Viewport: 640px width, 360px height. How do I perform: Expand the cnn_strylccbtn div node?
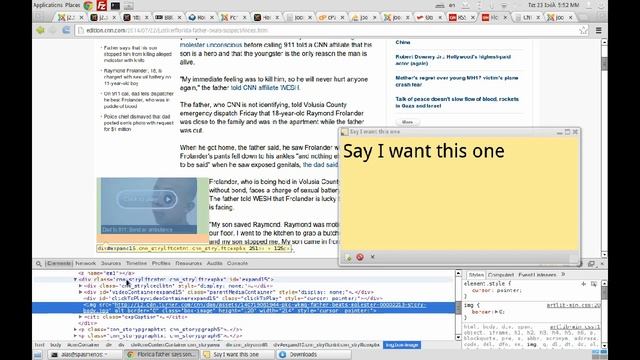pos(80,286)
